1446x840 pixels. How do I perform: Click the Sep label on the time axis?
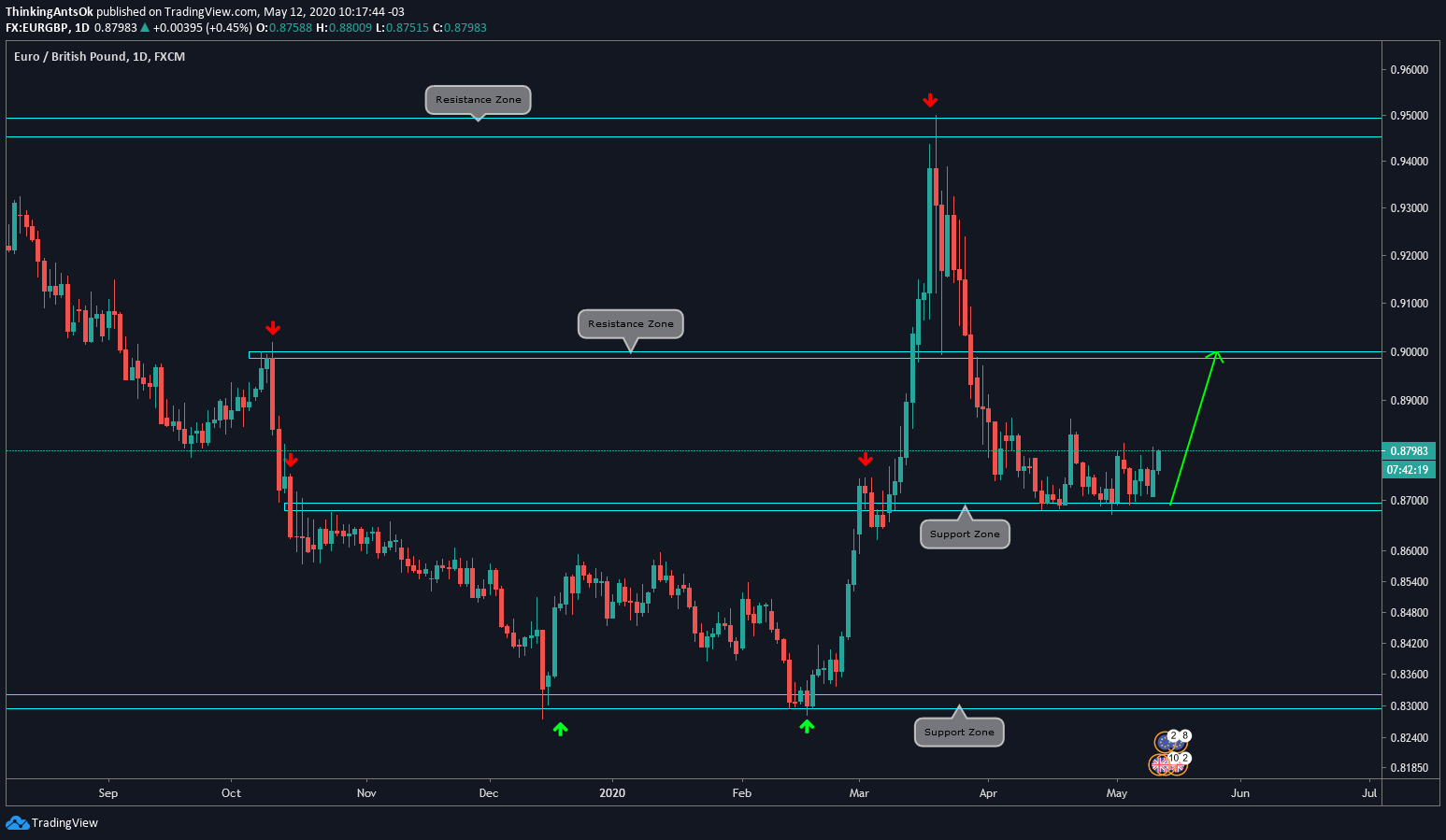(x=108, y=793)
